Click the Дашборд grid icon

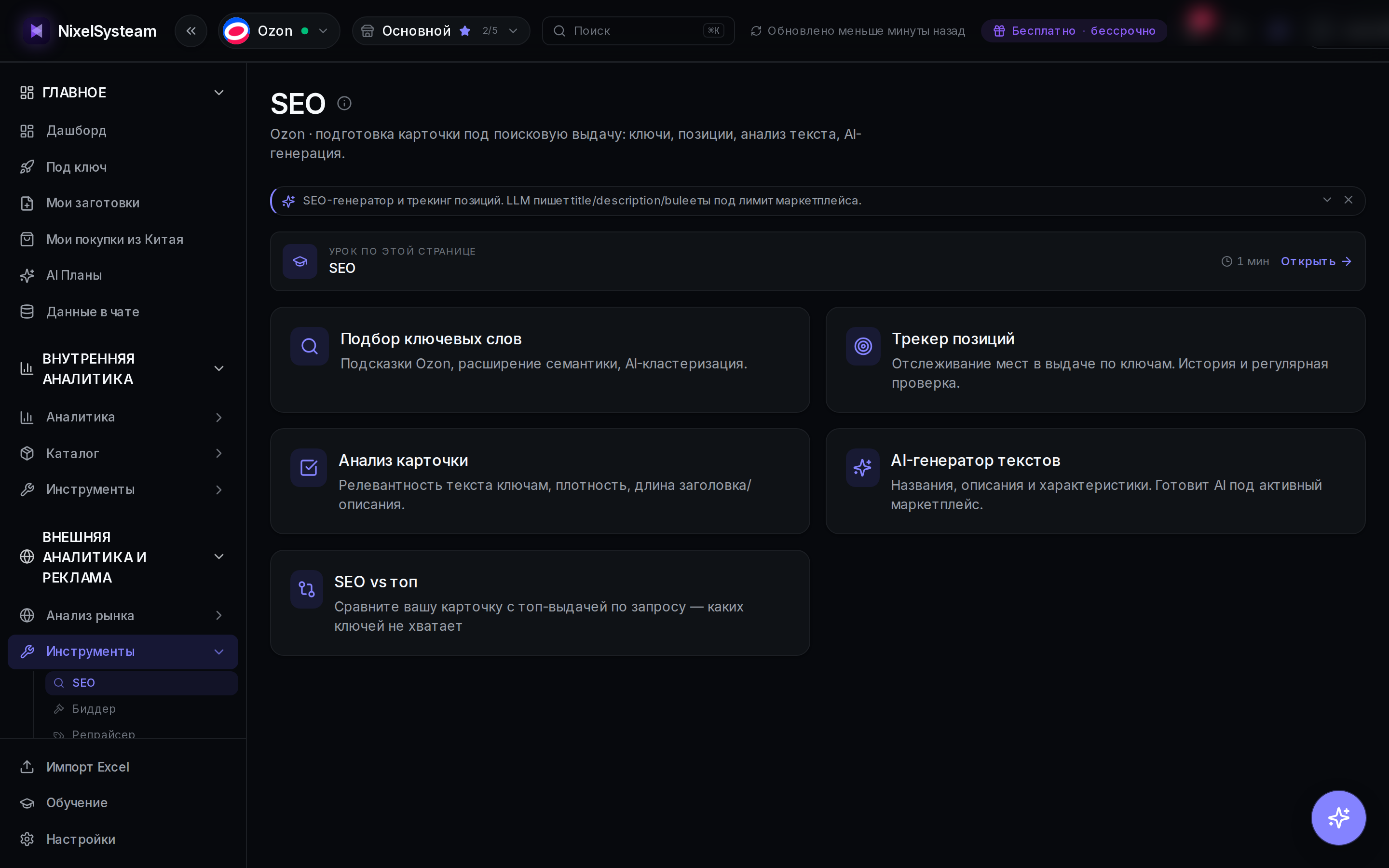(27, 131)
